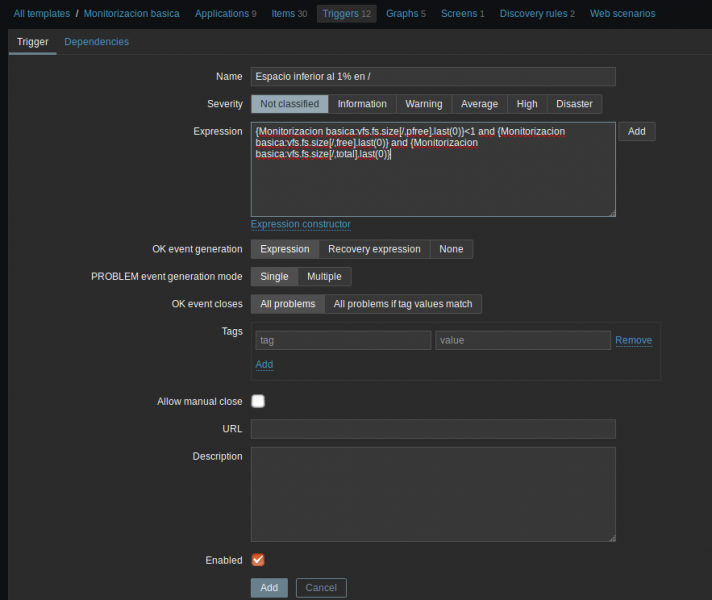Screen dimensions: 712x600
Task: Navigate to All templates breadcrumb
Action: (42, 14)
